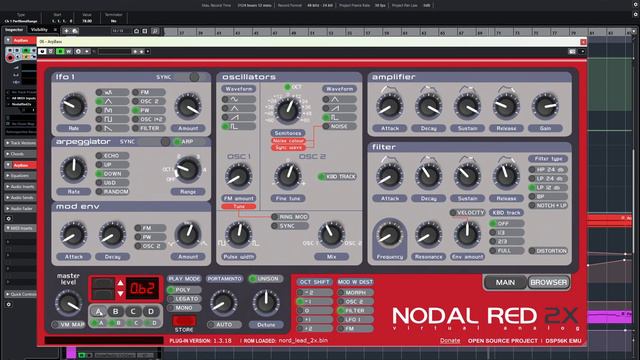Click the Add Track plus icon
Viewport: 640px width, 360px height.
pyautogui.click(x=66, y=31)
